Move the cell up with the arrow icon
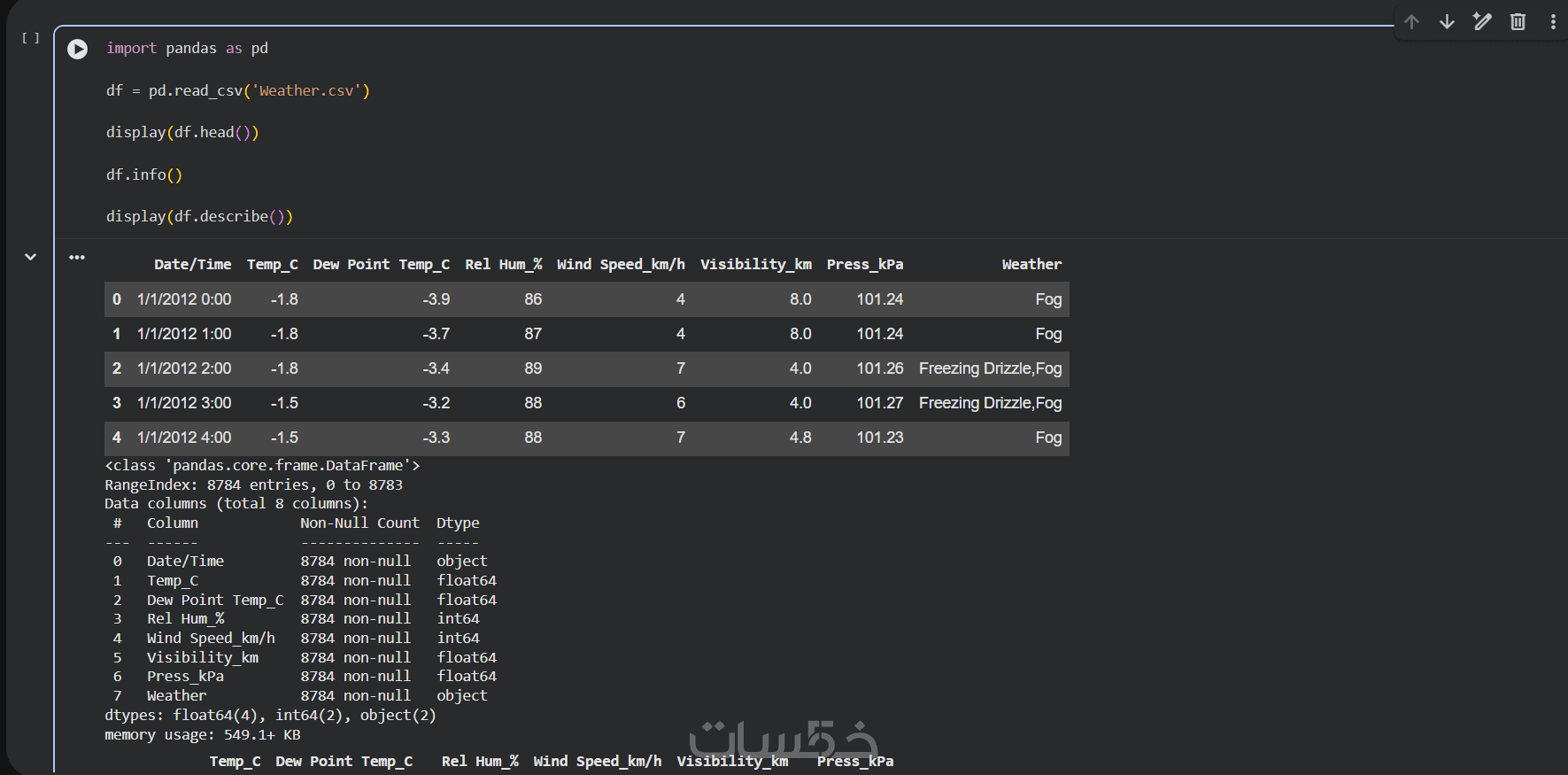This screenshot has width=1568, height=775. pyautogui.click(x=1411, y=21)
